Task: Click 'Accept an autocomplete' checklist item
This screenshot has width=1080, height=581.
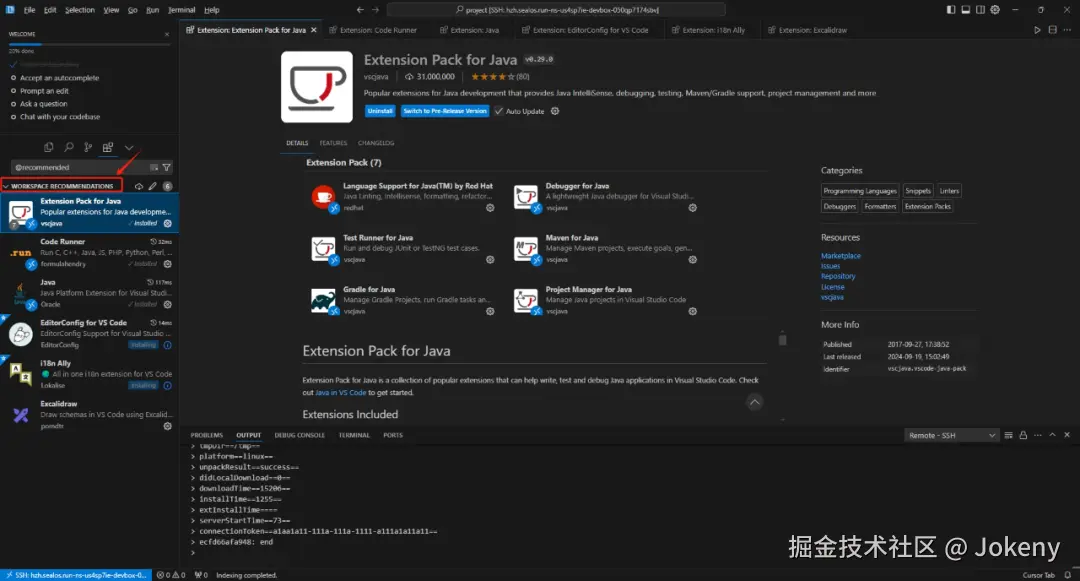Action: (59, 78)
